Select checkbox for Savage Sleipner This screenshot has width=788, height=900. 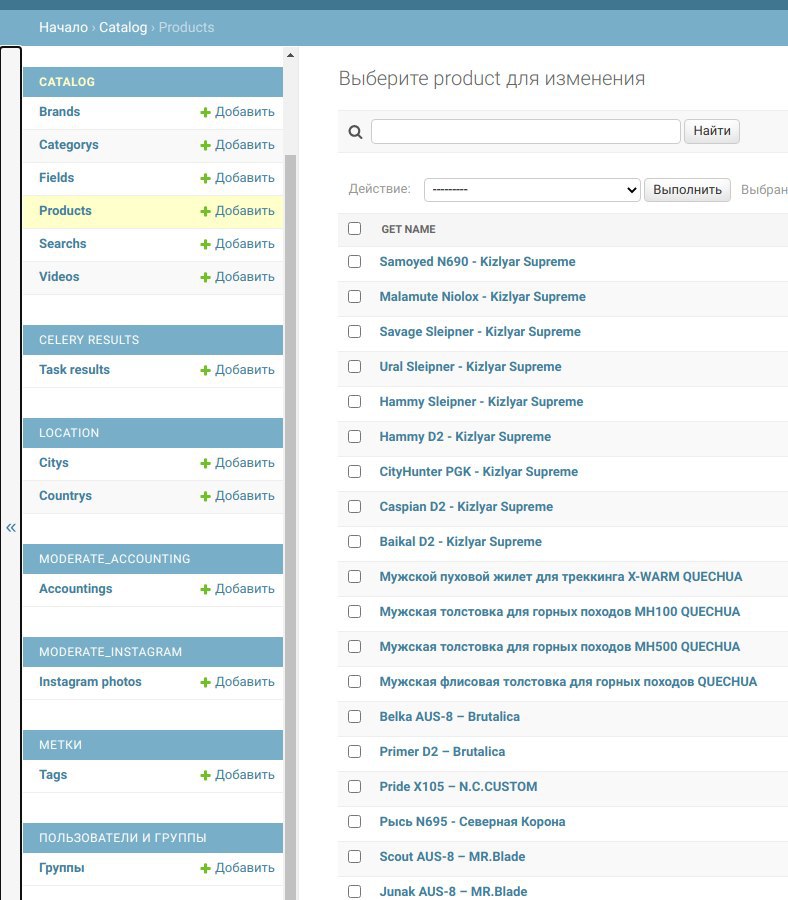pyautogui.click(x=355, y=332)
